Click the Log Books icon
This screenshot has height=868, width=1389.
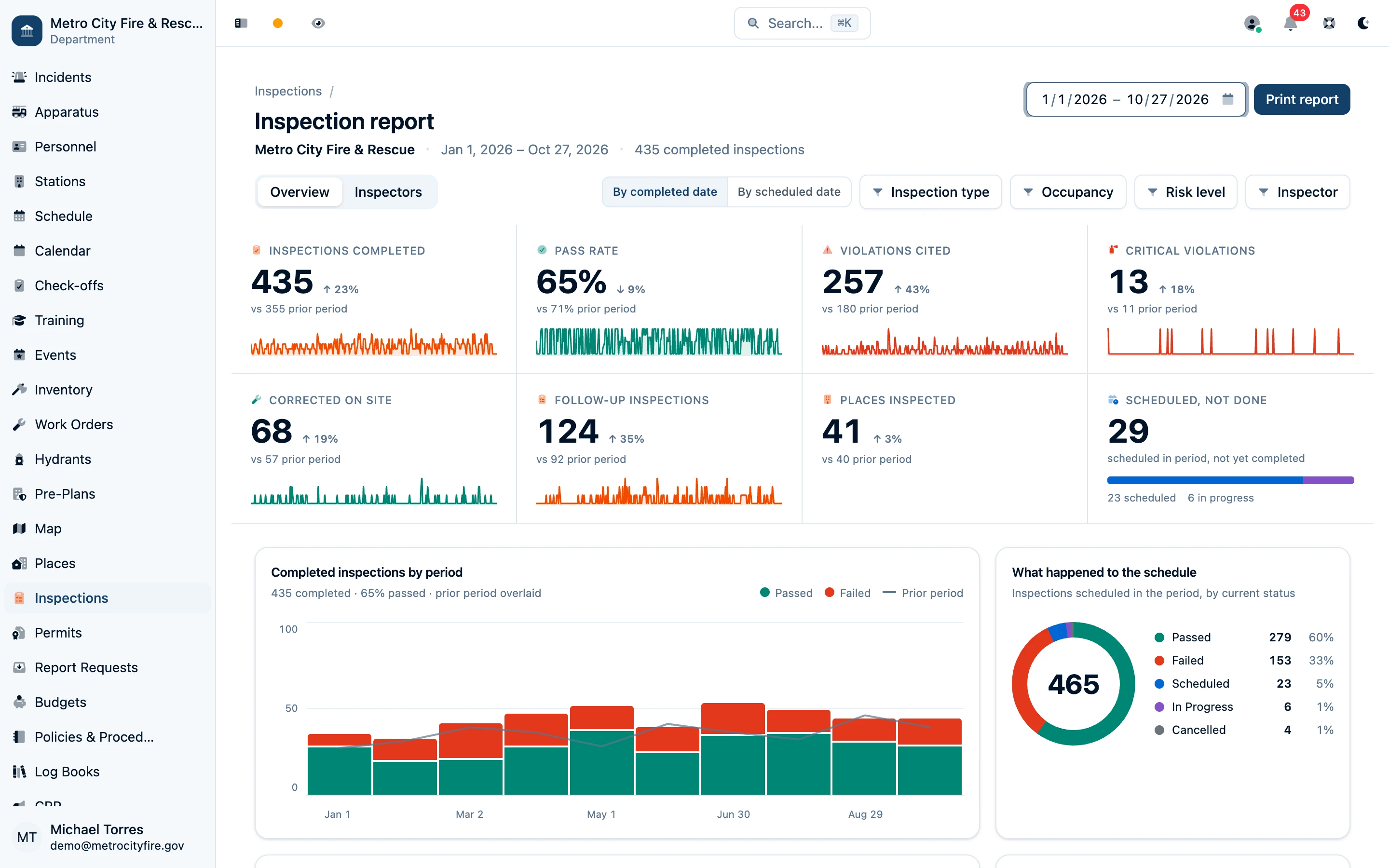pos(19,772)
